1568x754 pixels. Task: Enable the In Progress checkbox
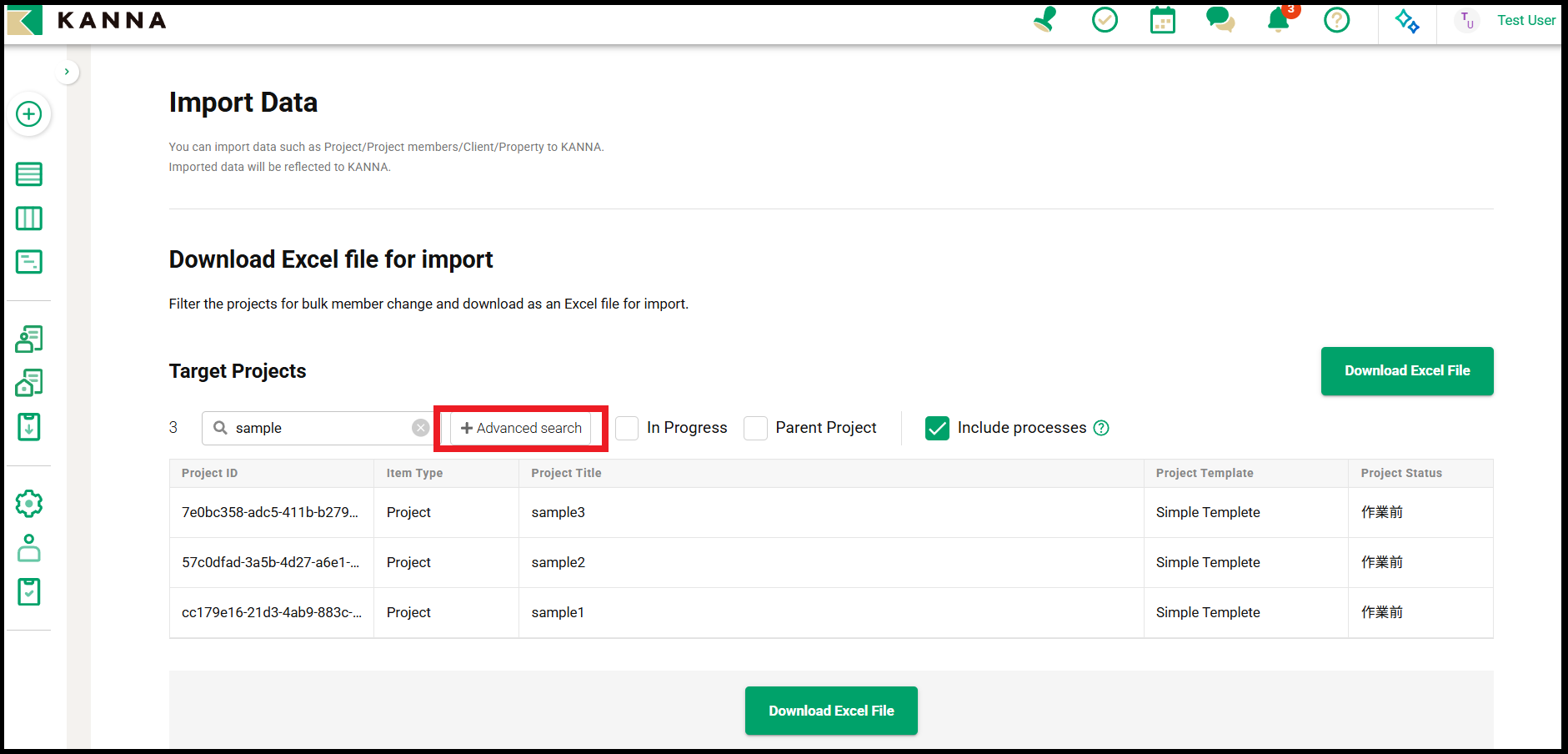tap(627, 428)
